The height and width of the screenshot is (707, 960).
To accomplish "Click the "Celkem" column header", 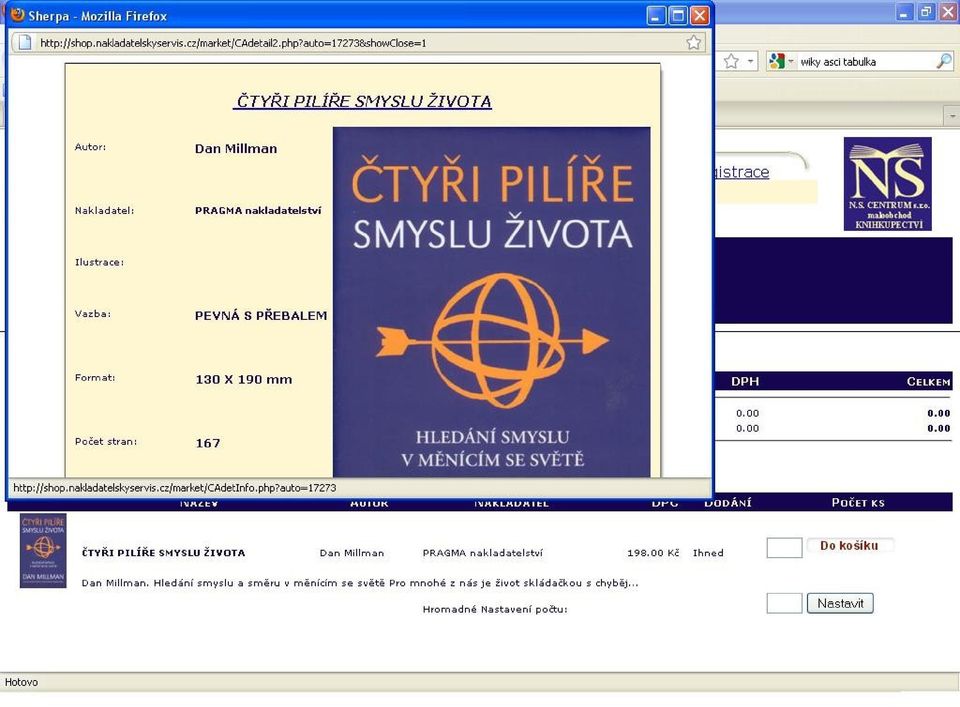I will pos(928,381).
